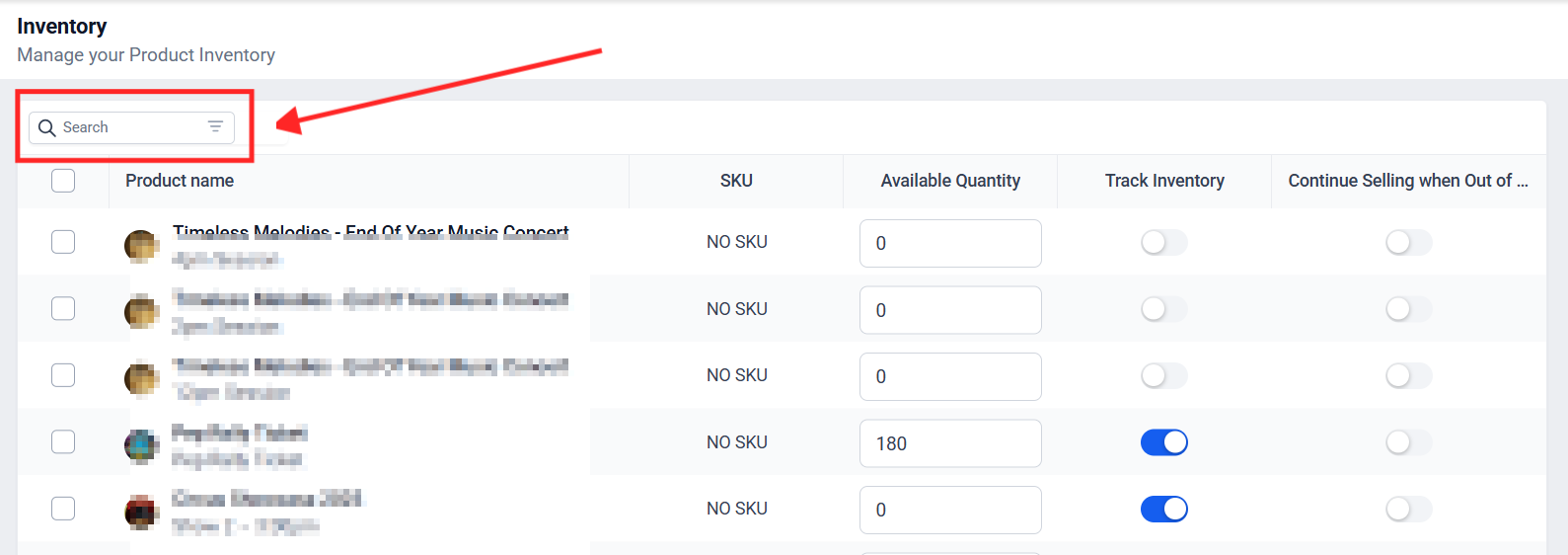Disable Track Inventory on the 180 quantity row
1568x555 pixels.
click(x=1163, y=442)
